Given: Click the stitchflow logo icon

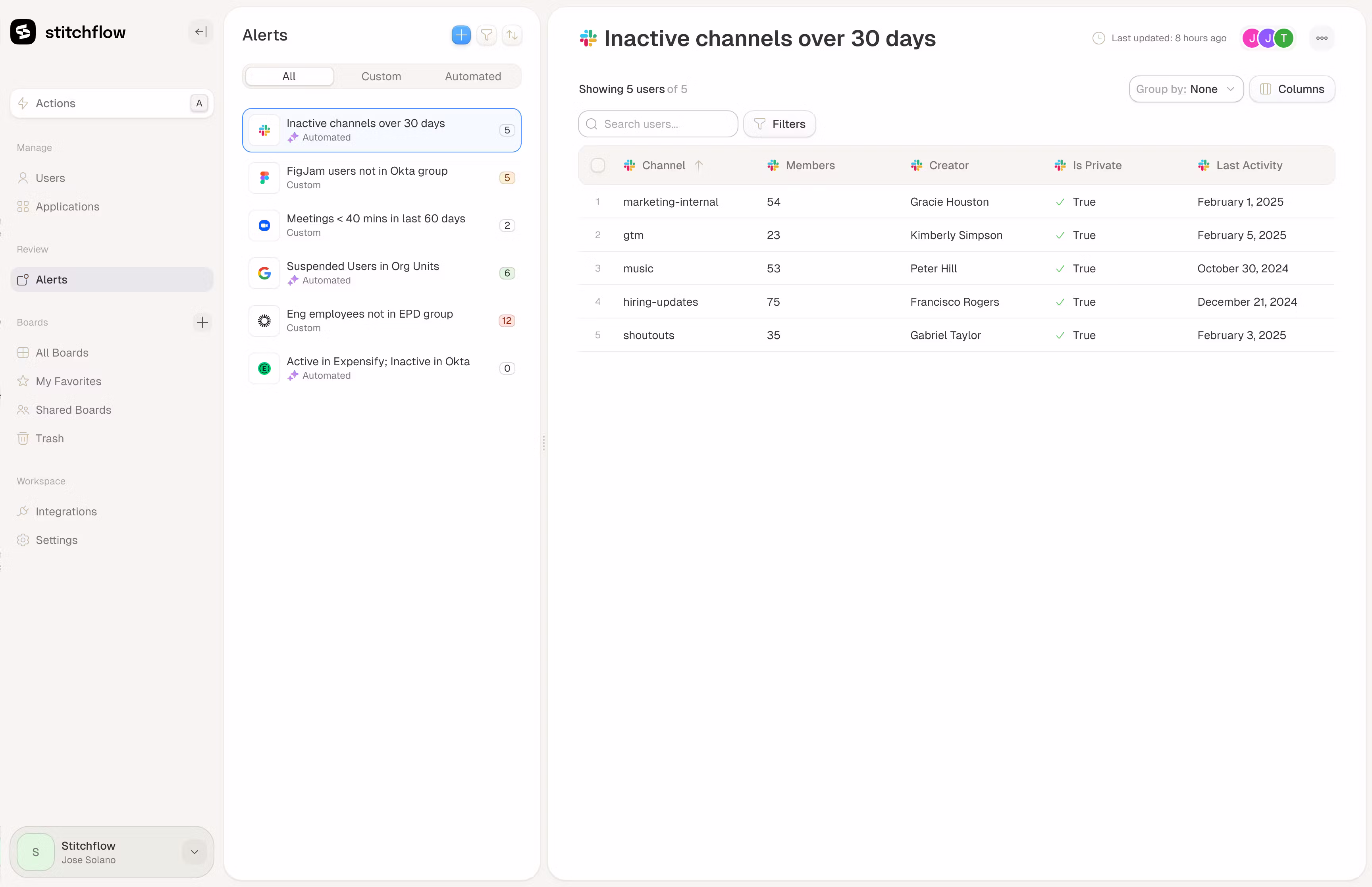Looking at the screenshot, I should [x=23, y=32].
